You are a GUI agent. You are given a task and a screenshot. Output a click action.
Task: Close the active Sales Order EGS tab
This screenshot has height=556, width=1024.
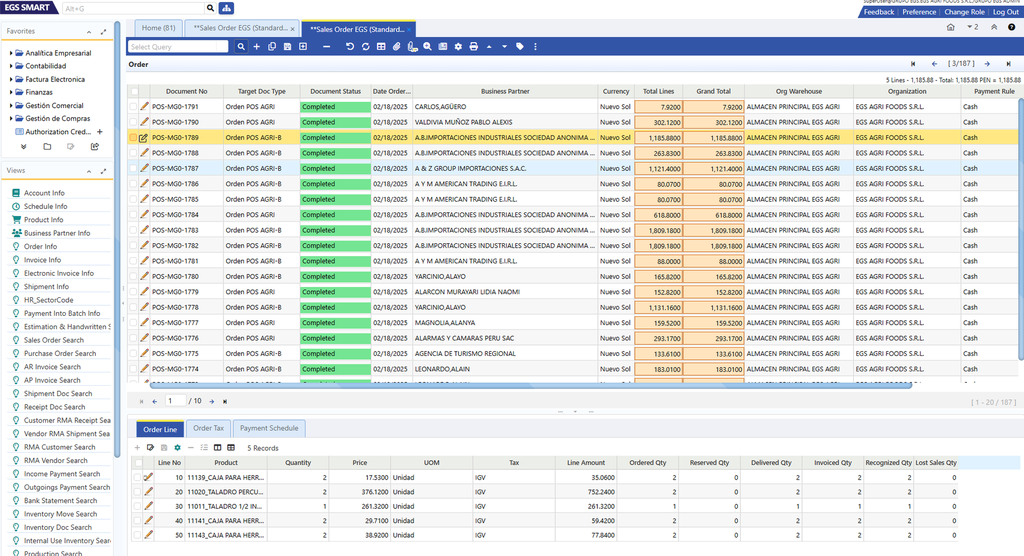point(409,29)
